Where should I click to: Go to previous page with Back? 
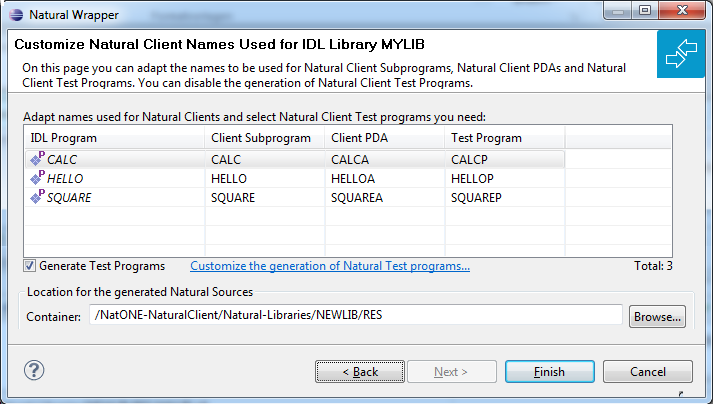tap(360, 371)
